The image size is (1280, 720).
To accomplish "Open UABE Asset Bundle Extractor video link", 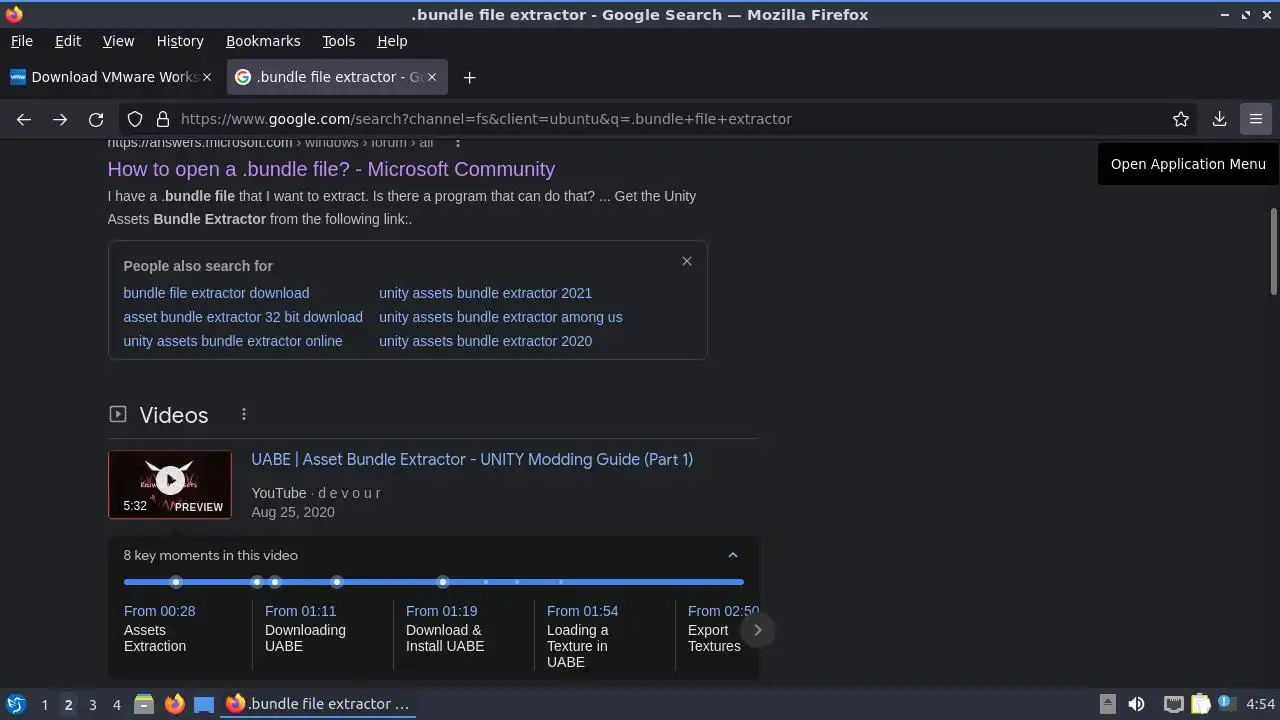I will tap(472, 460).
